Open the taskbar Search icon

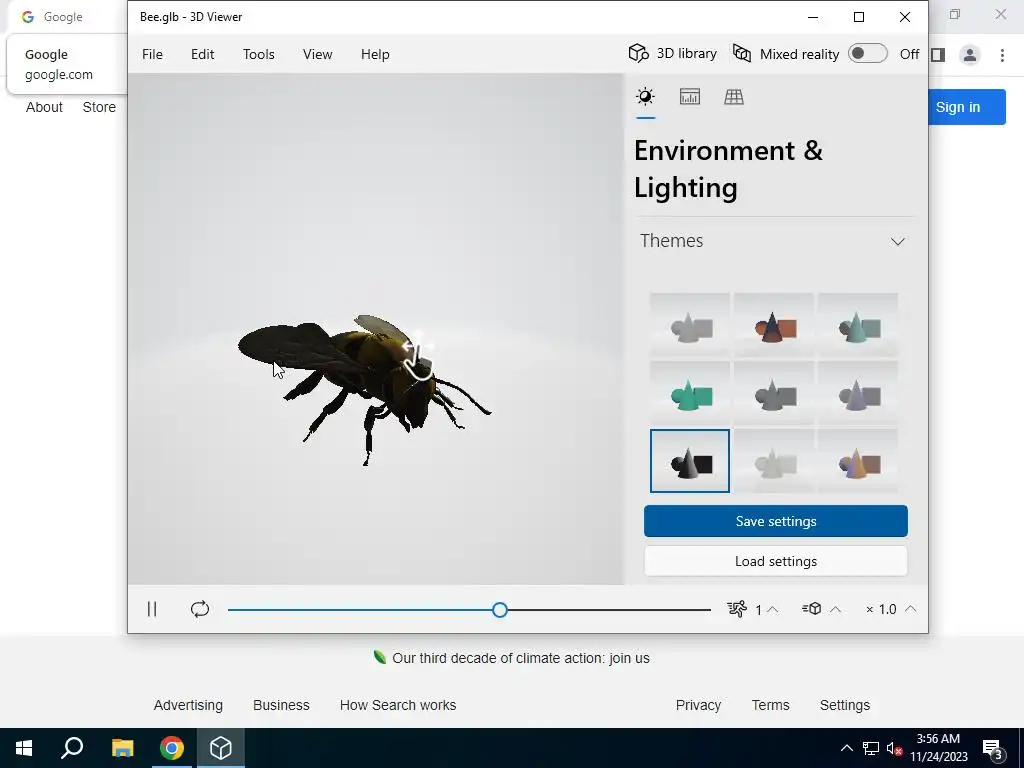click(x=72, y=748)
